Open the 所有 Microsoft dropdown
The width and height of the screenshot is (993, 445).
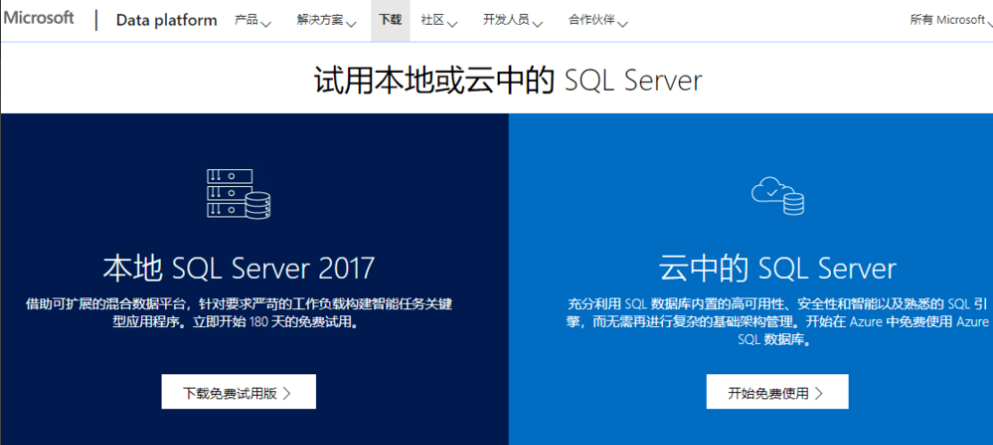(951, 20)
